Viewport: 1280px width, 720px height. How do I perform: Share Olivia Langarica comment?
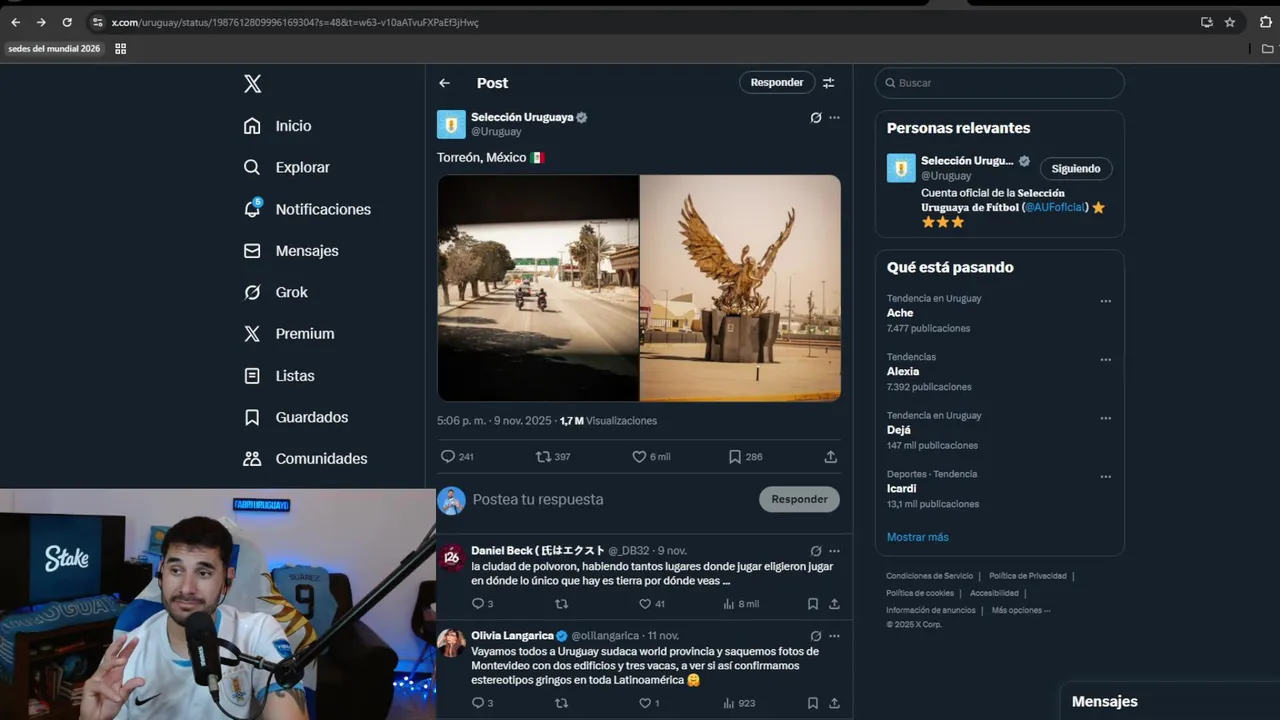pos(834,703)
